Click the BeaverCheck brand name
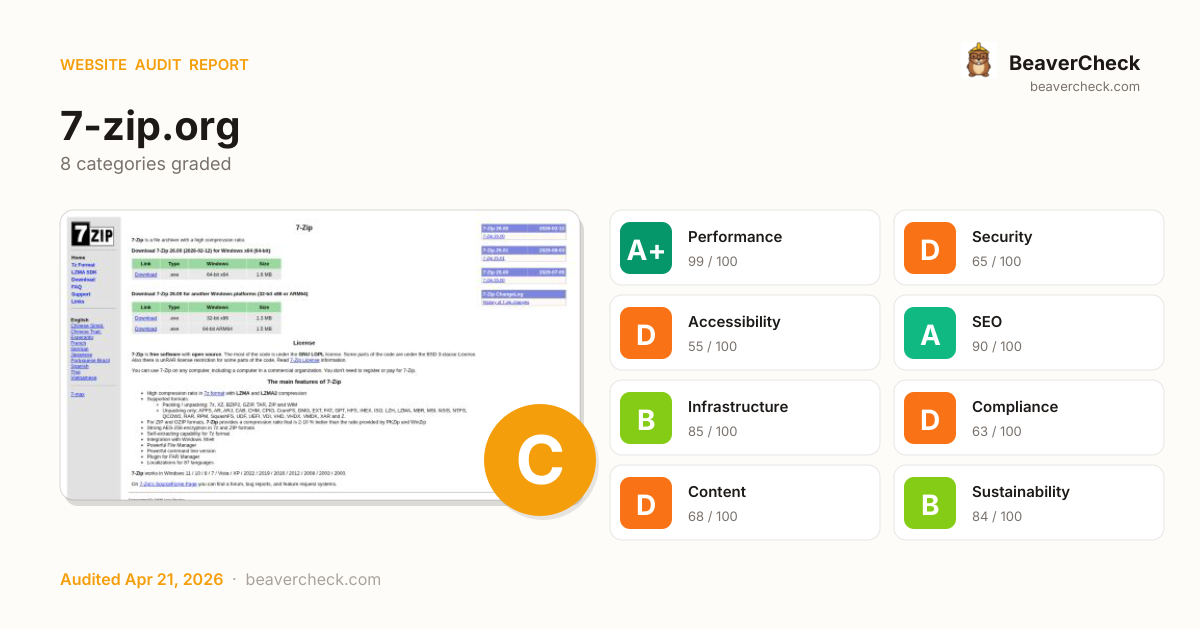1200x630 pixels. (x=1074, y=63)
